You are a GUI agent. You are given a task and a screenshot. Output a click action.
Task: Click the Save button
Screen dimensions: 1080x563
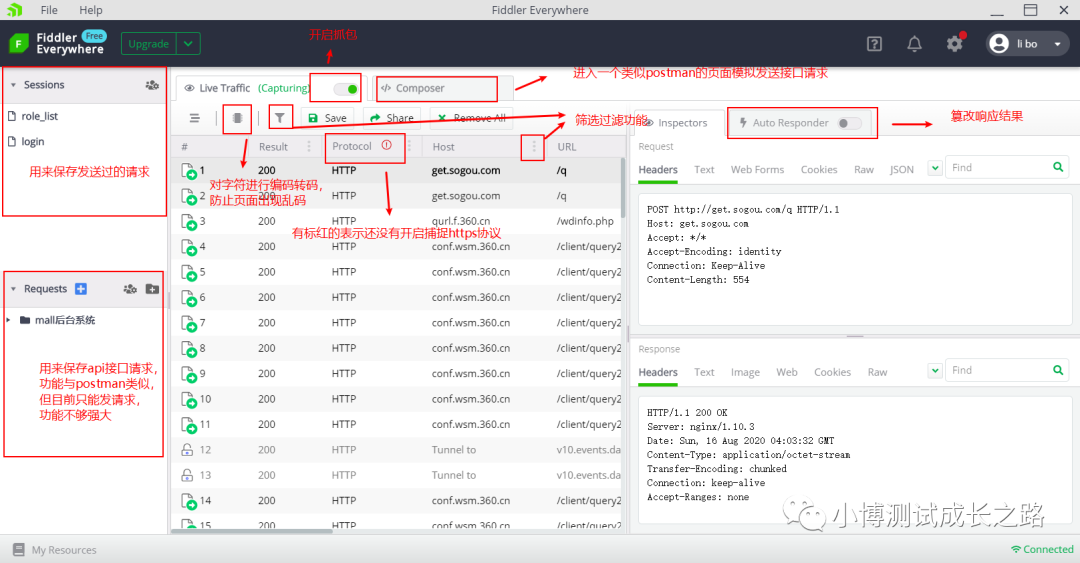pos(327,118)
